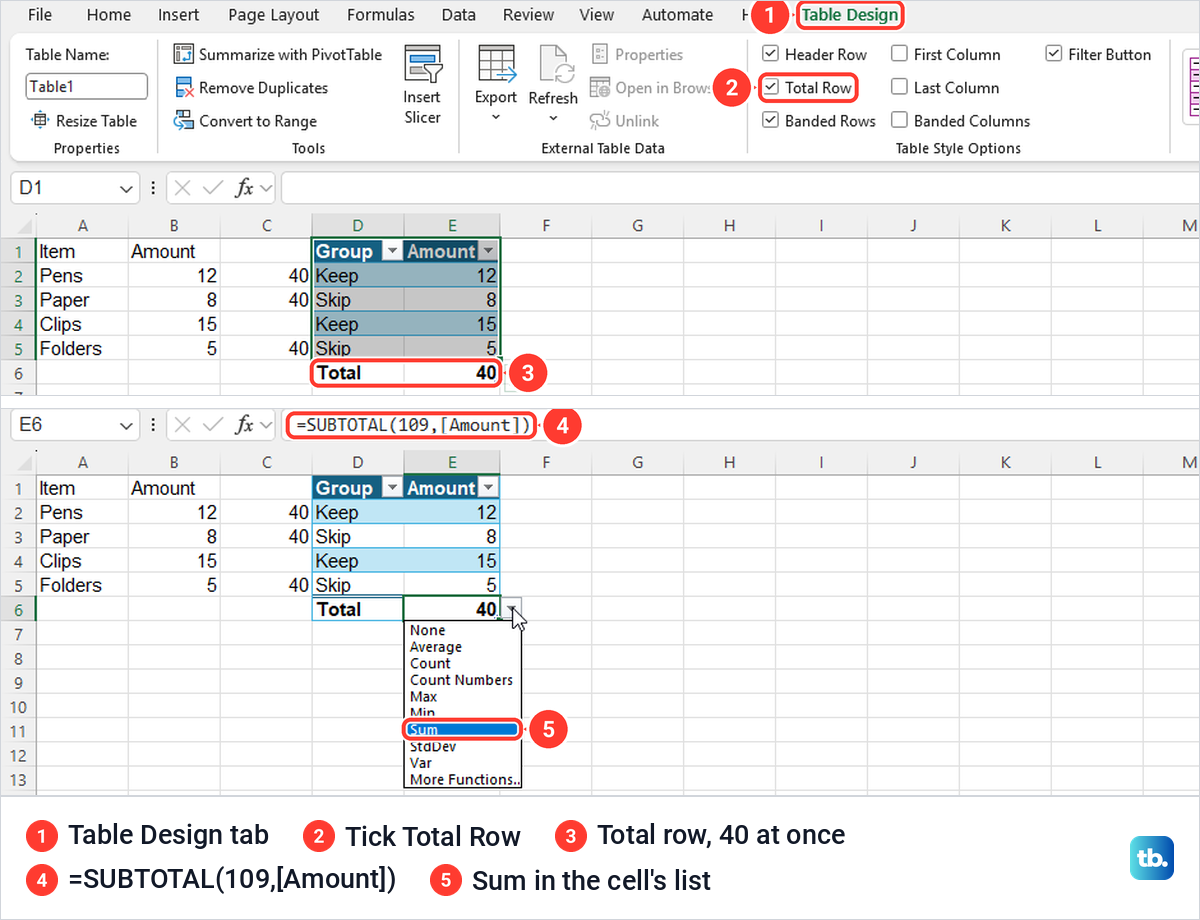Image resolution: width=1200 pixels, height=920 pixels.
Task: Switch to the Table Design tab
Action: coord(850,15)
